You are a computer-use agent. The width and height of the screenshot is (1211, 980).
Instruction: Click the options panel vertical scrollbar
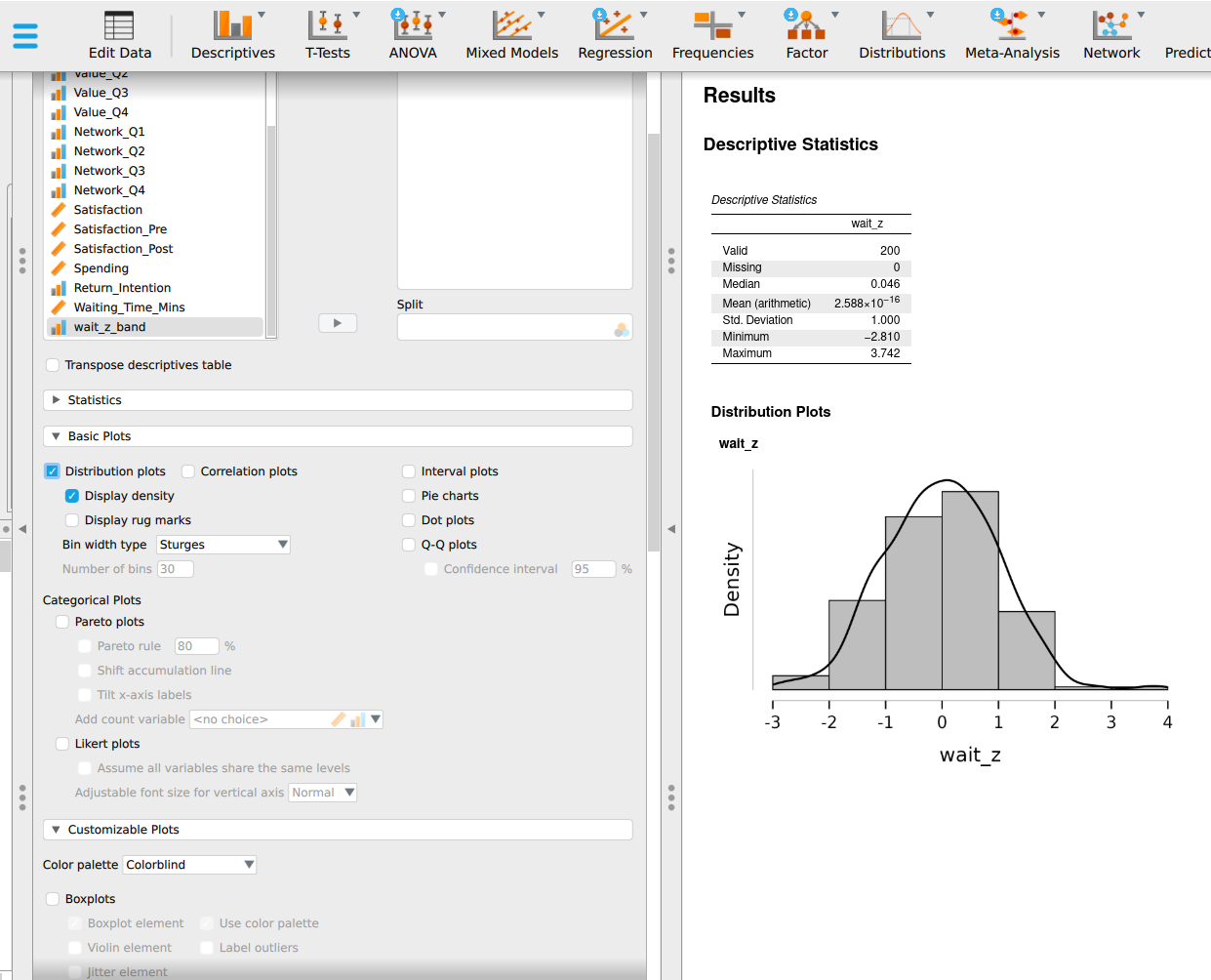[x=654, y=342]
